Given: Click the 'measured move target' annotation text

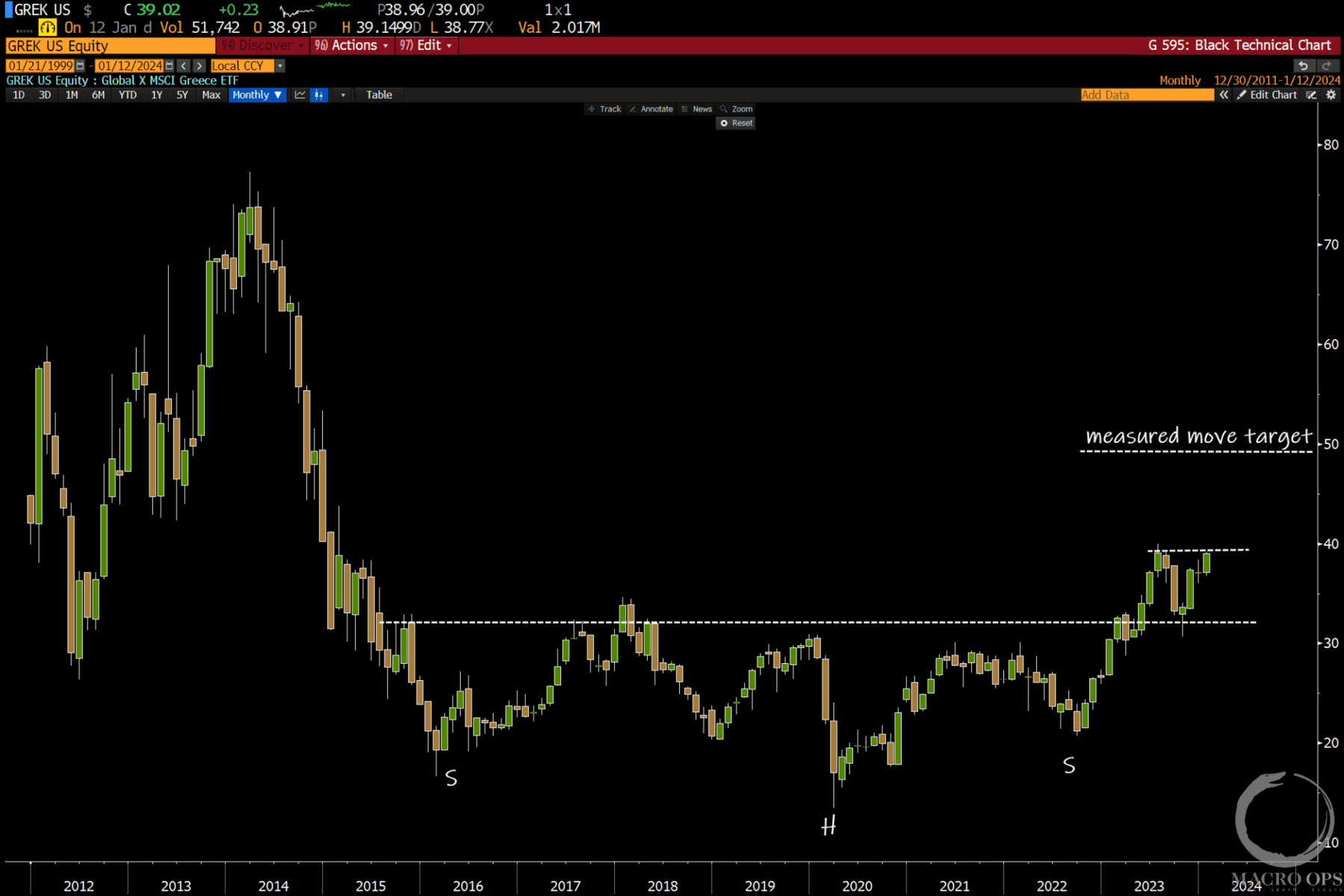Looking at the screenshot, I should tap(1198, 436).
